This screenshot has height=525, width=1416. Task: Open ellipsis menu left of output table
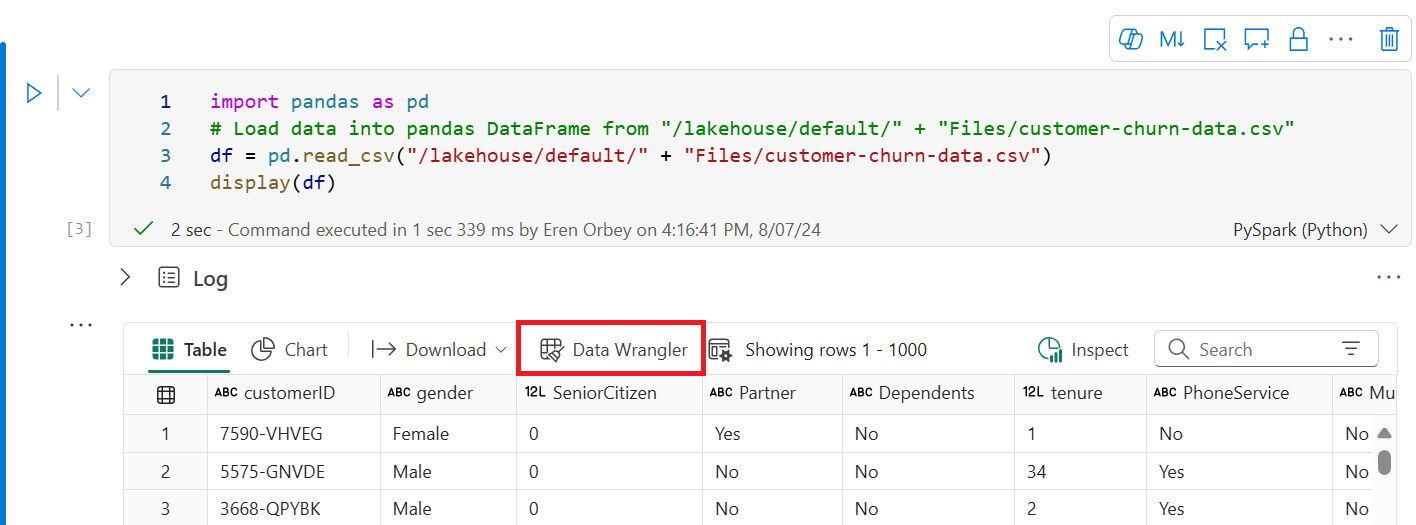pos(80,325)
